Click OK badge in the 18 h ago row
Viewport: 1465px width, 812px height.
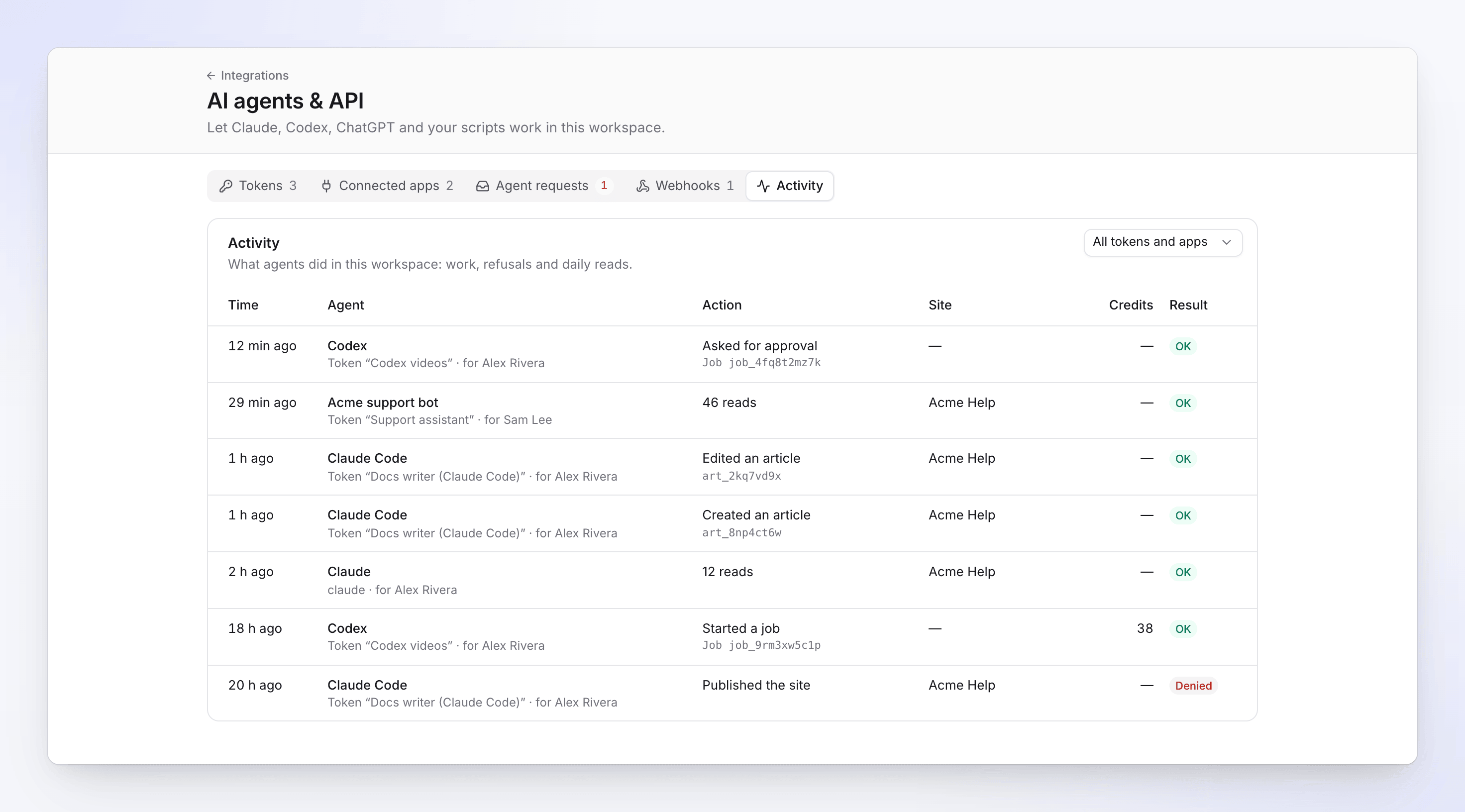click(x=1183, y=629)
